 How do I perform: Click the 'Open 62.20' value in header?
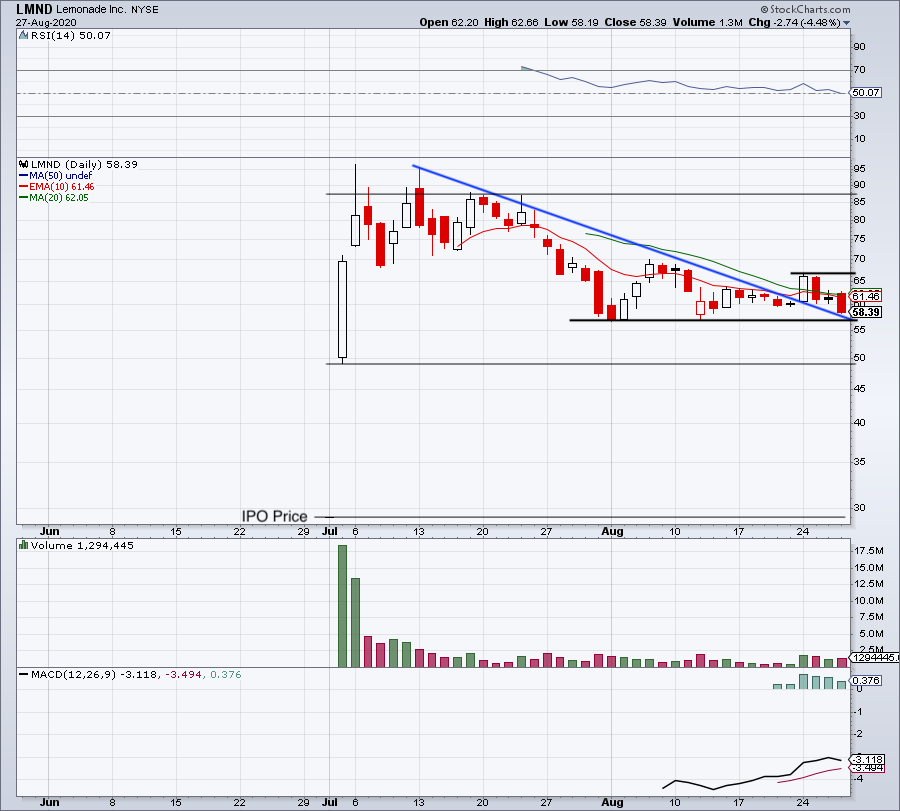click(448, 22)
